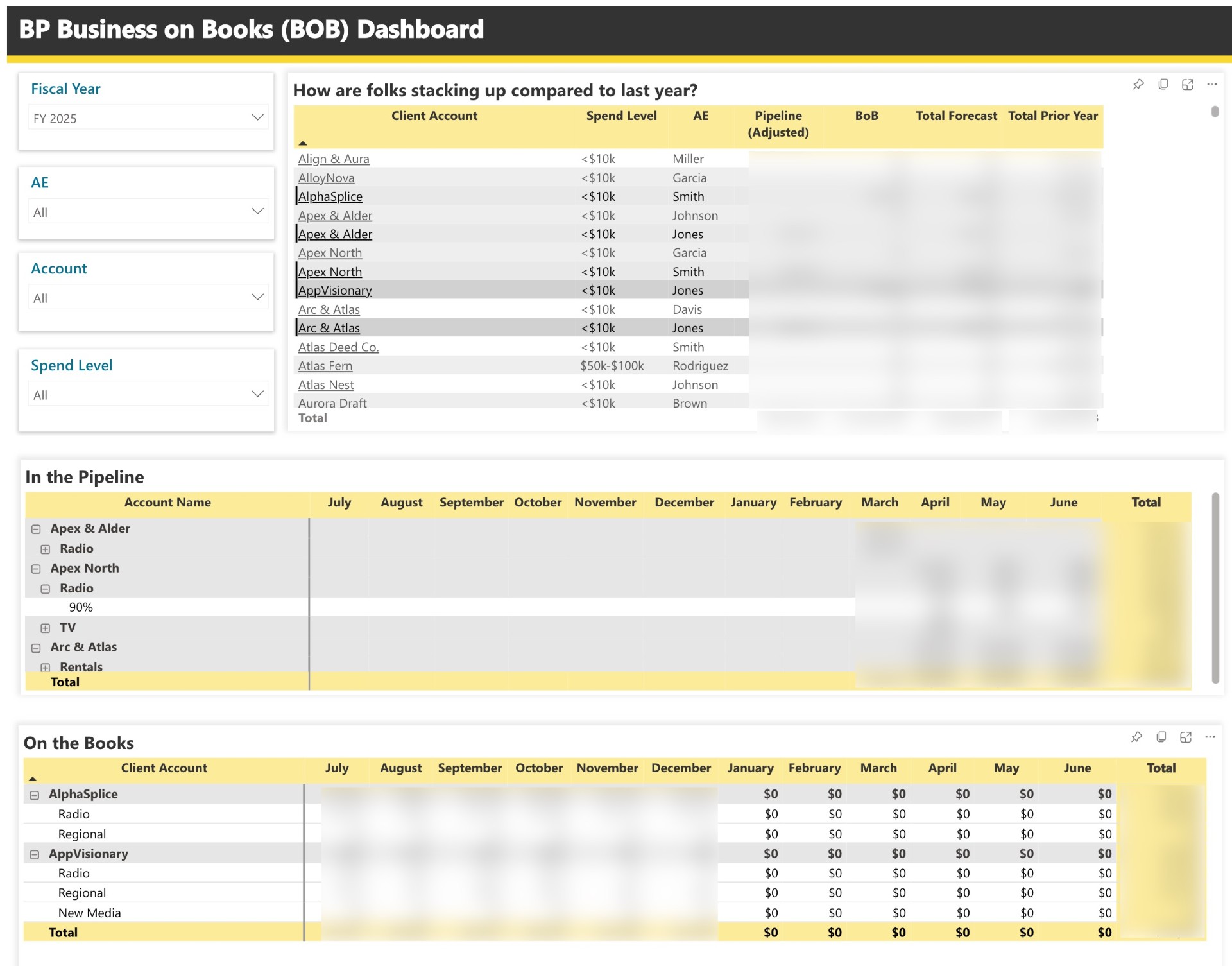Screen dimensions: 1232x966
Task: Open the Atlas Deed Co. account link
Action: (338, 347)
